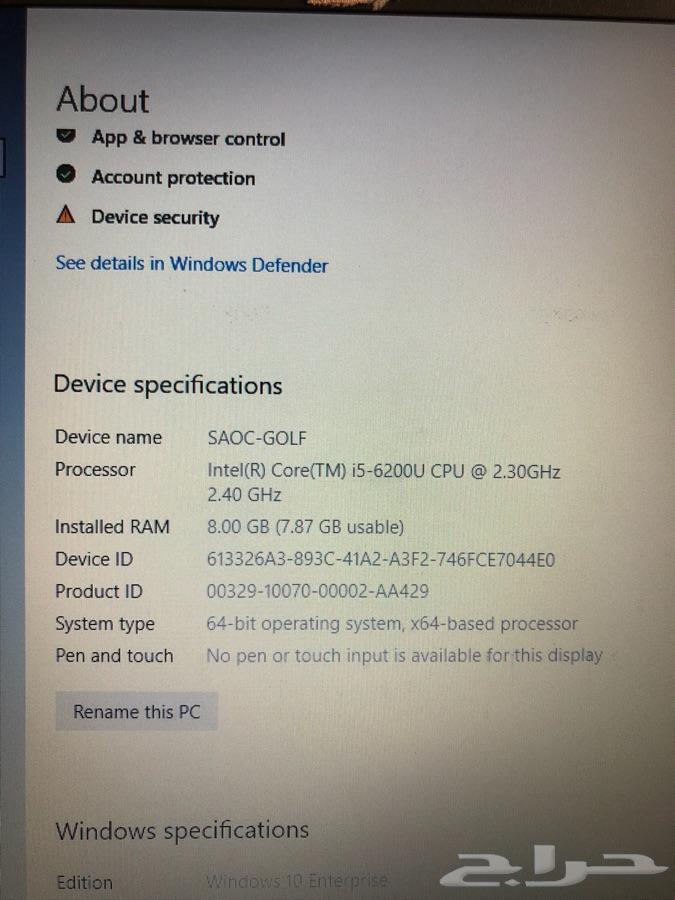Click the Windows specifications heading

[182, 830]
